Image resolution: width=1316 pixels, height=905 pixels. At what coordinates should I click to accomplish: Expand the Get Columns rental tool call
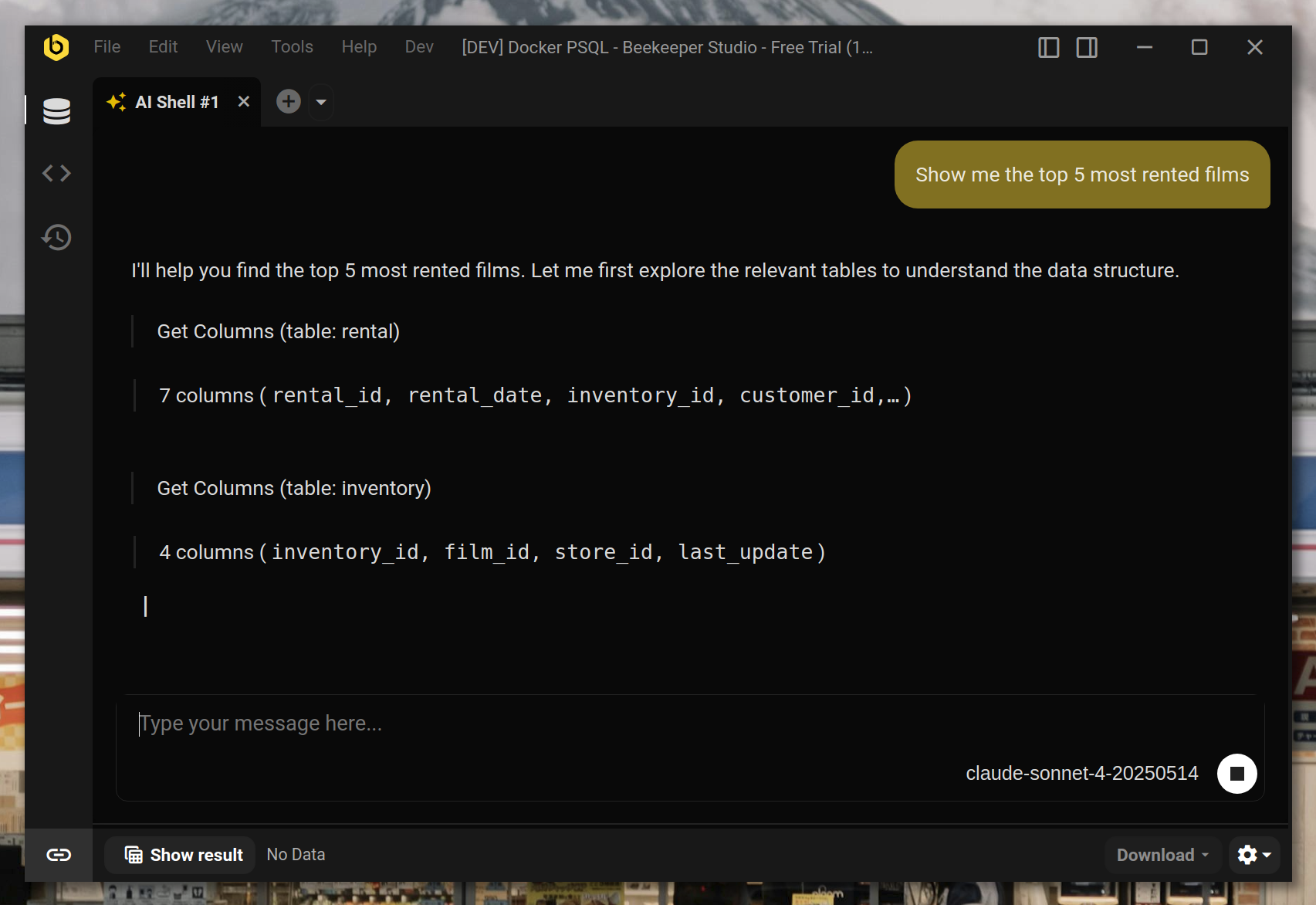(x=279, y=331)
